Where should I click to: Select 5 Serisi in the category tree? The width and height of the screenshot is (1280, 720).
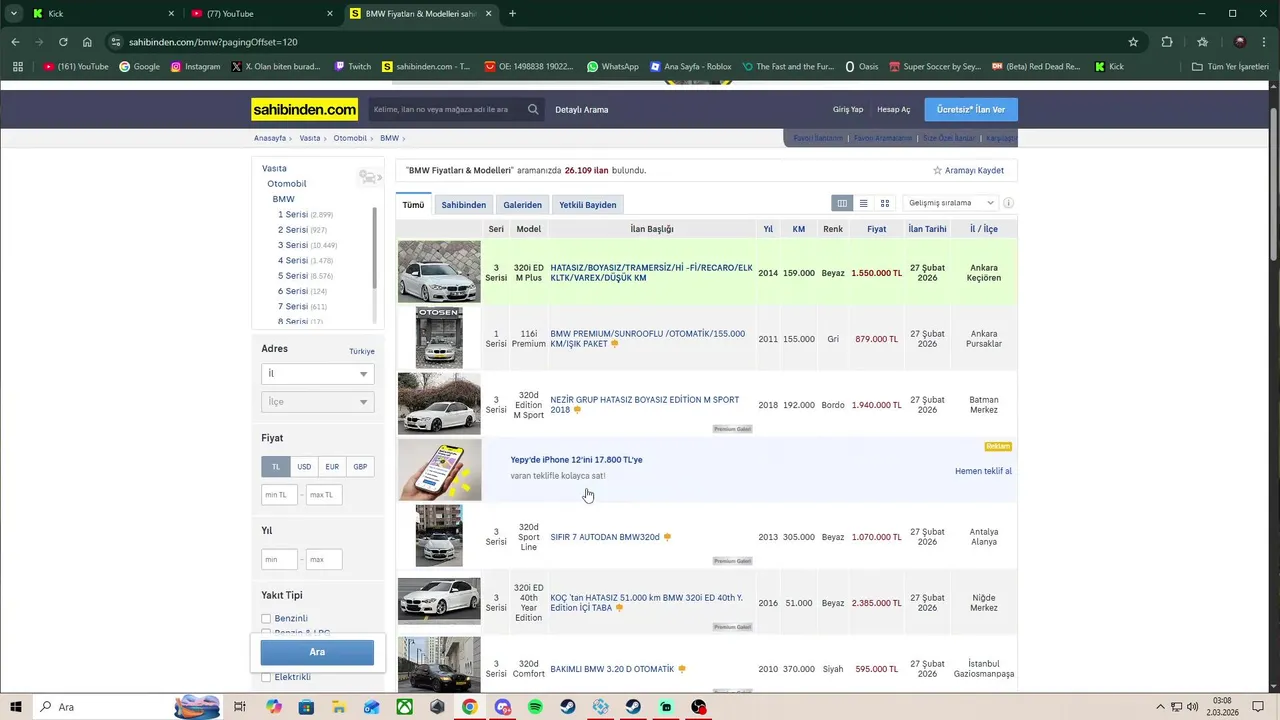coord(293,276)
